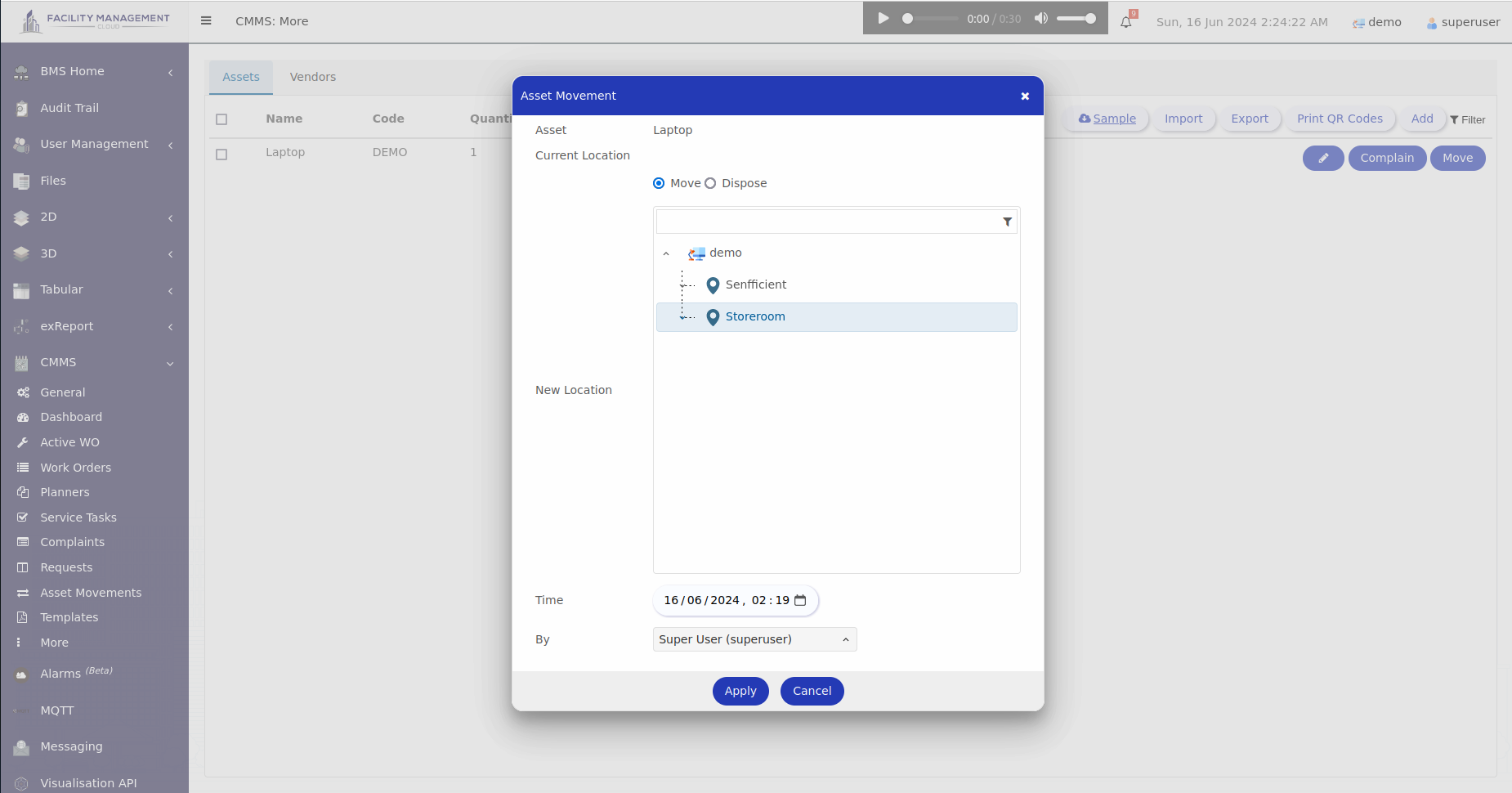Adjust the audio volume slider

pos(1076,18)
